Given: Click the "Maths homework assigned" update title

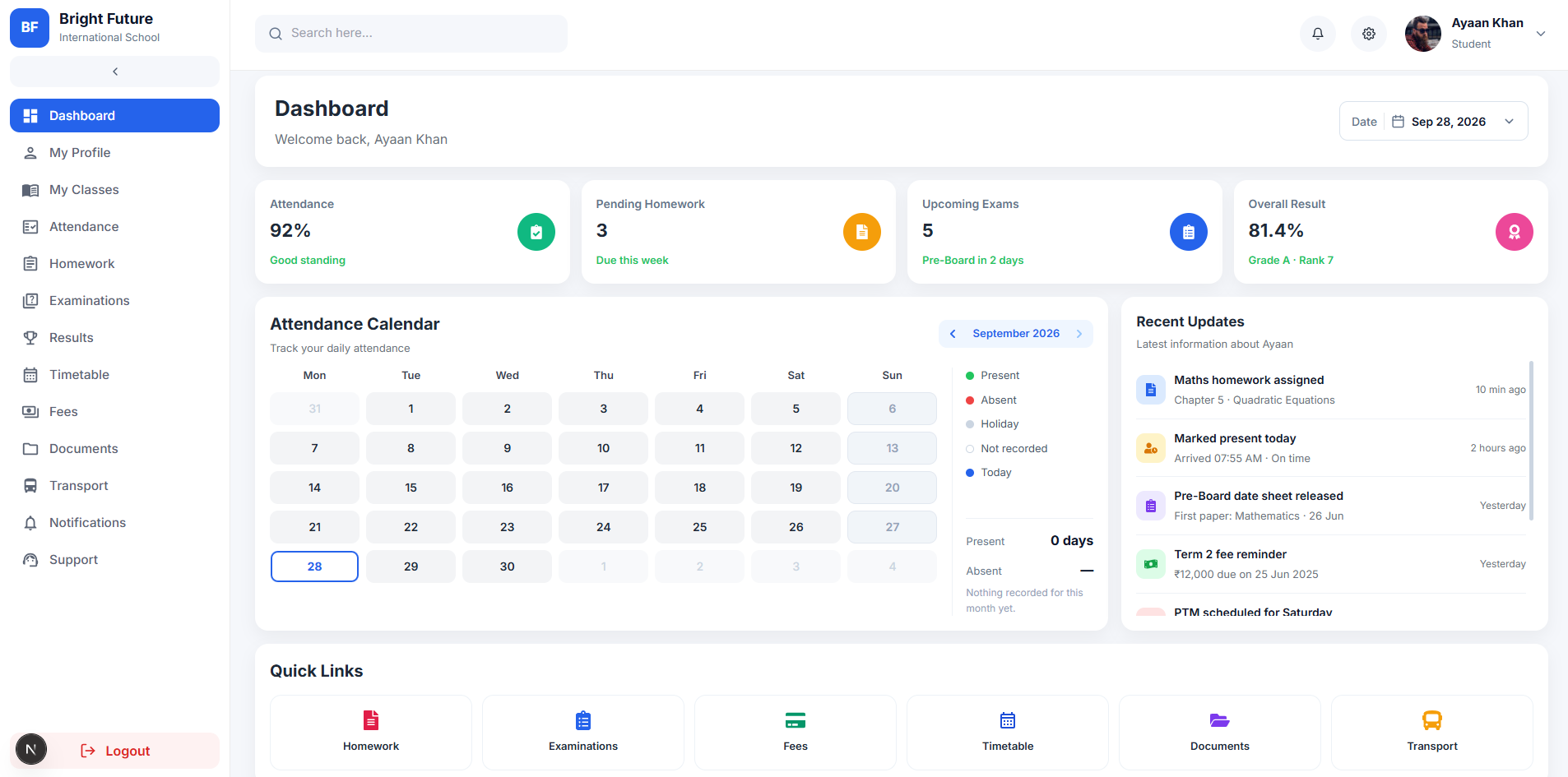Looking at the screenshot, I should point(1249,380).
